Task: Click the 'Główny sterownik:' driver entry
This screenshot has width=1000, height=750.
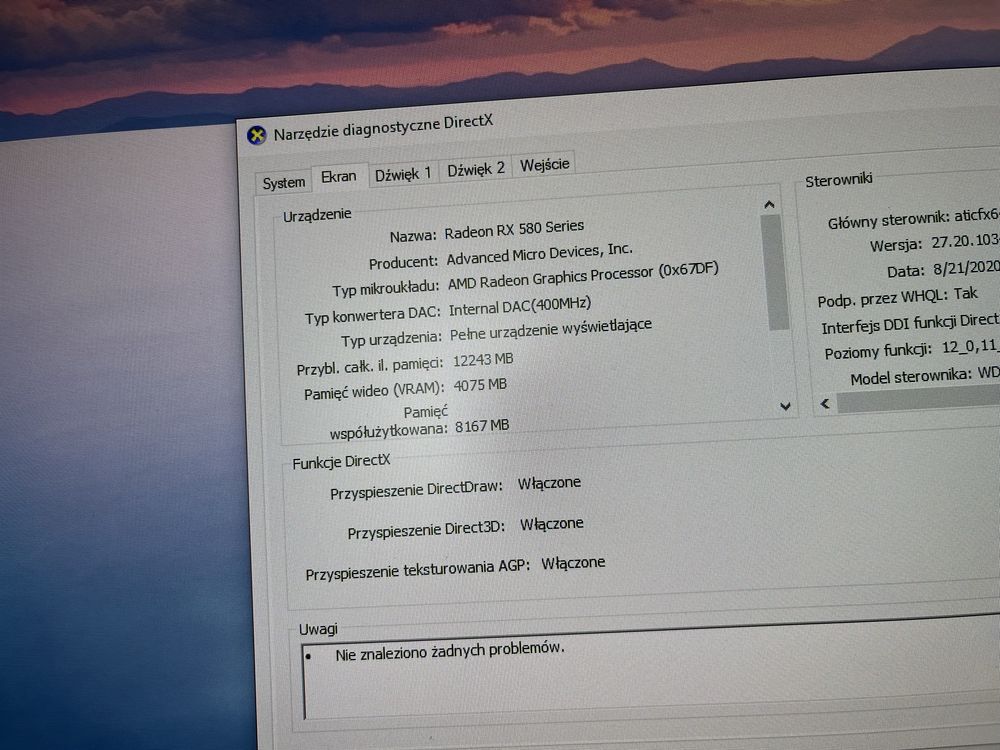Action: pos(913,218)
